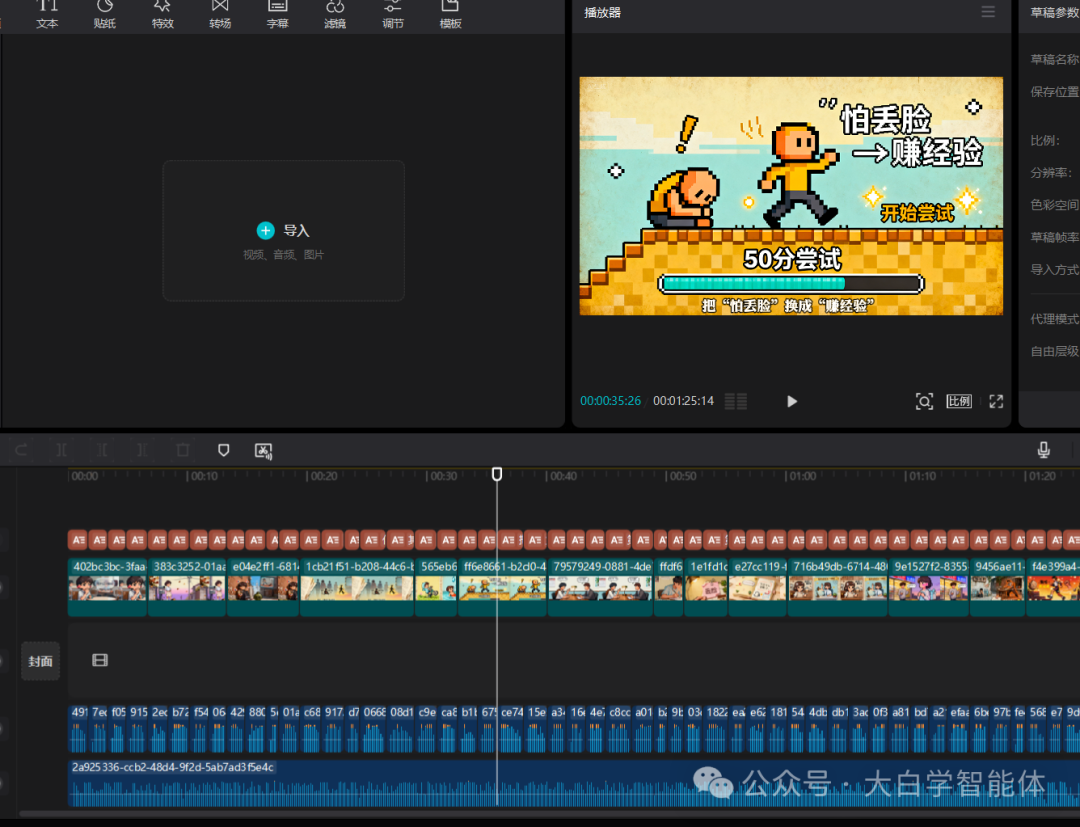
Task: Select video clip 9456ae11
Action: pyautogui.click(x=998, y=587)
